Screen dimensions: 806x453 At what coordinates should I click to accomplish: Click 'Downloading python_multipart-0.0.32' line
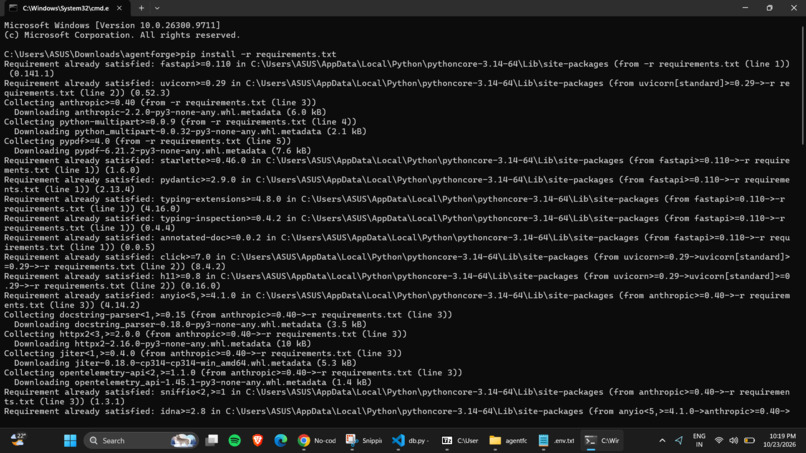190,132
